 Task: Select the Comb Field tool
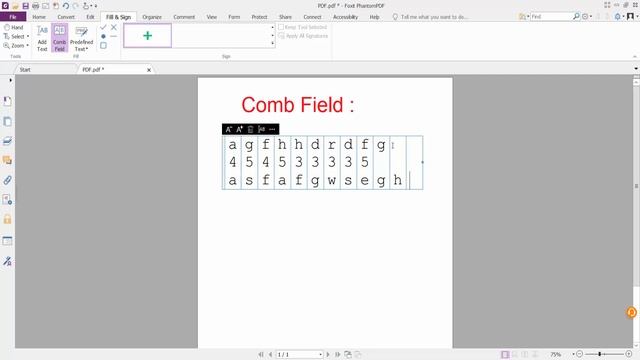coord(60,38)
